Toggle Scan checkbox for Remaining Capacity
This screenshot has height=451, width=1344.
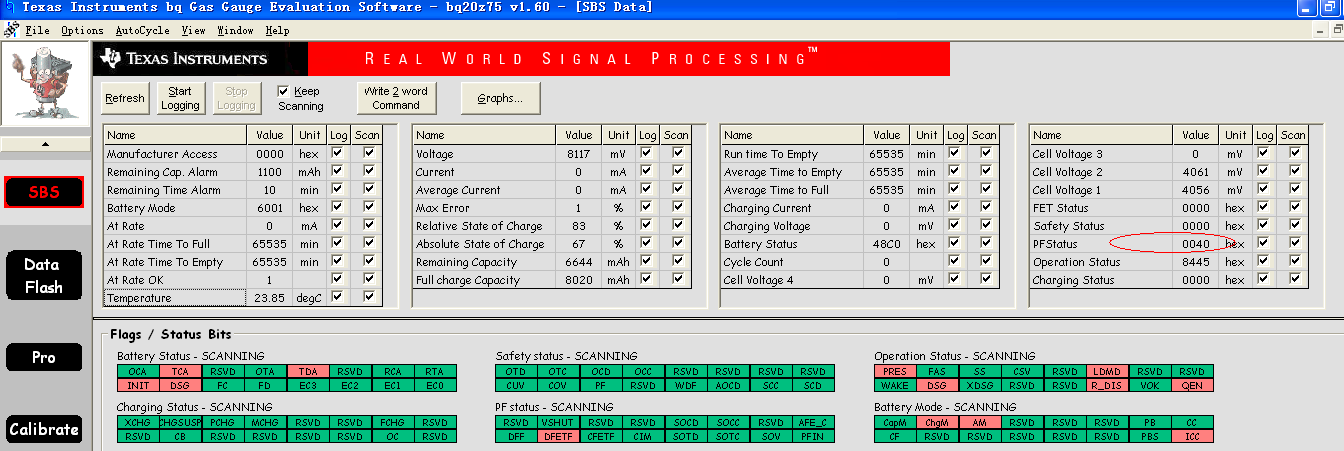point(678,262)
